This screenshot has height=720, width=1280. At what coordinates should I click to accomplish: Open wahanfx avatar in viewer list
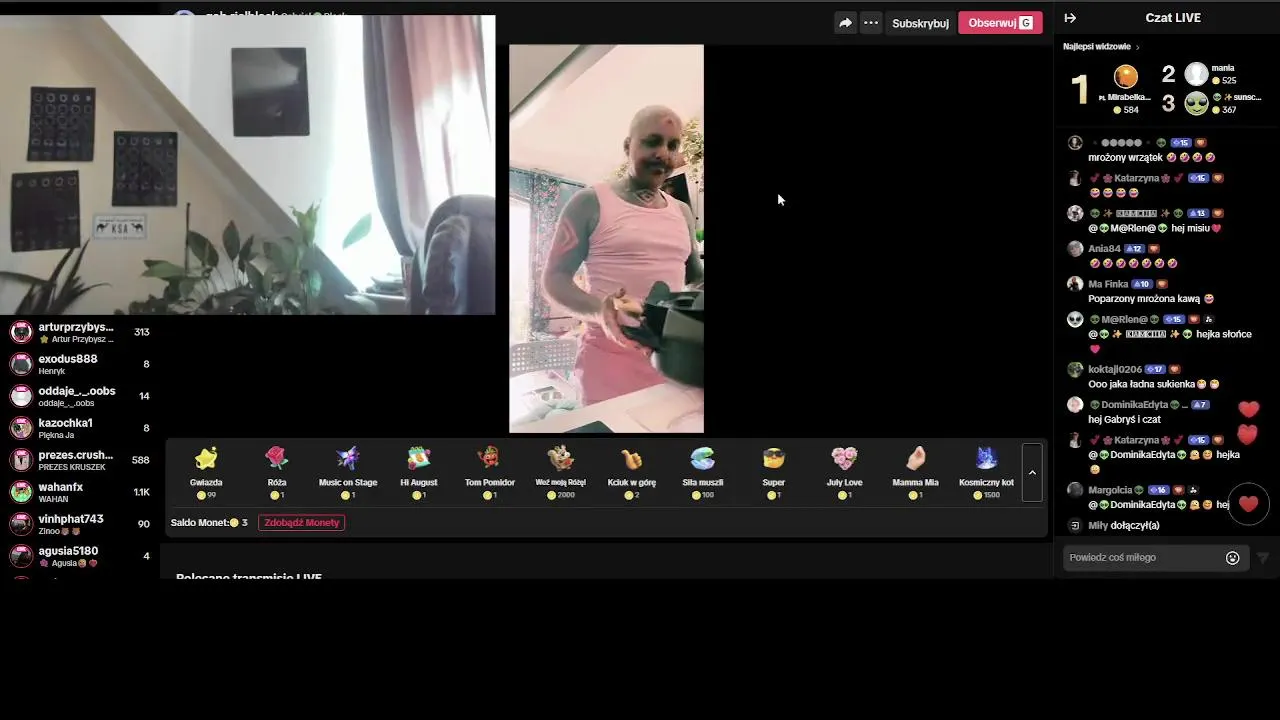[21, 492]
